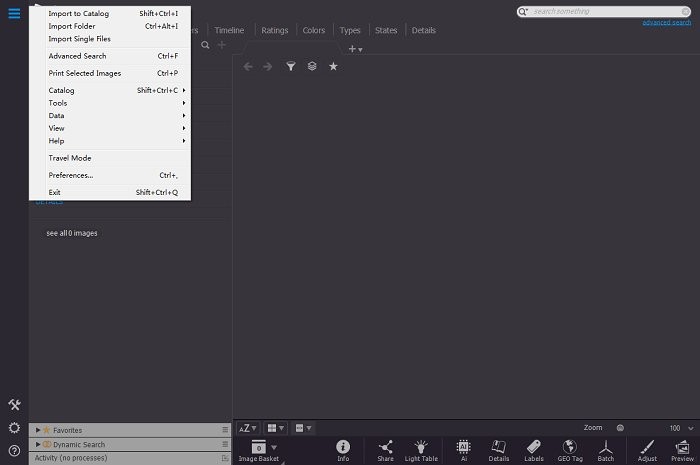Open the grid view mode dropdown
This screenshot has width=700, height=465.
pyautogui.click(x=275, y=428)
